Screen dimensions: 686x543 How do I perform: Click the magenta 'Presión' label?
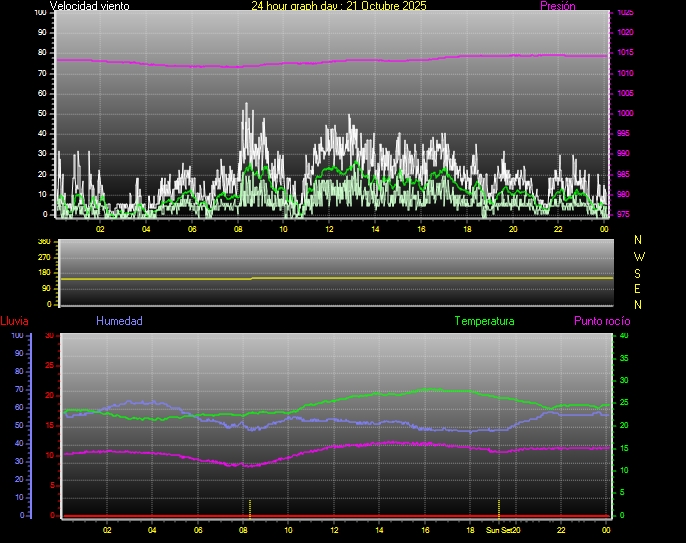pos(557,6)
